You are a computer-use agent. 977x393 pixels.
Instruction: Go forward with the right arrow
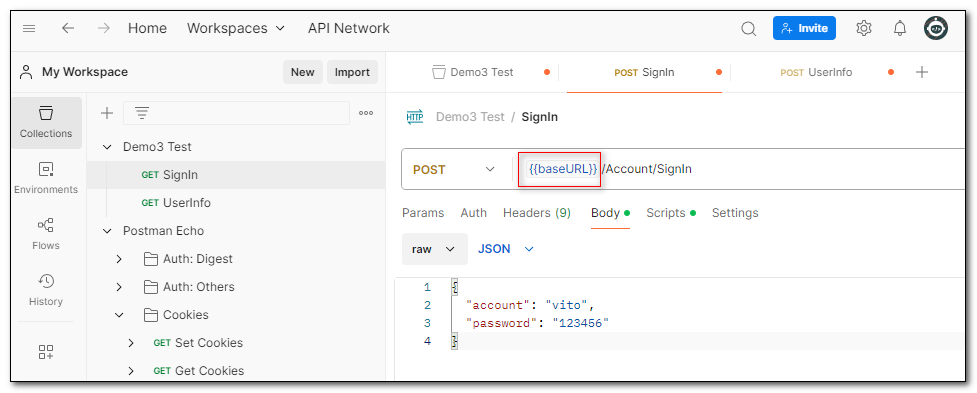click(103, 29)
